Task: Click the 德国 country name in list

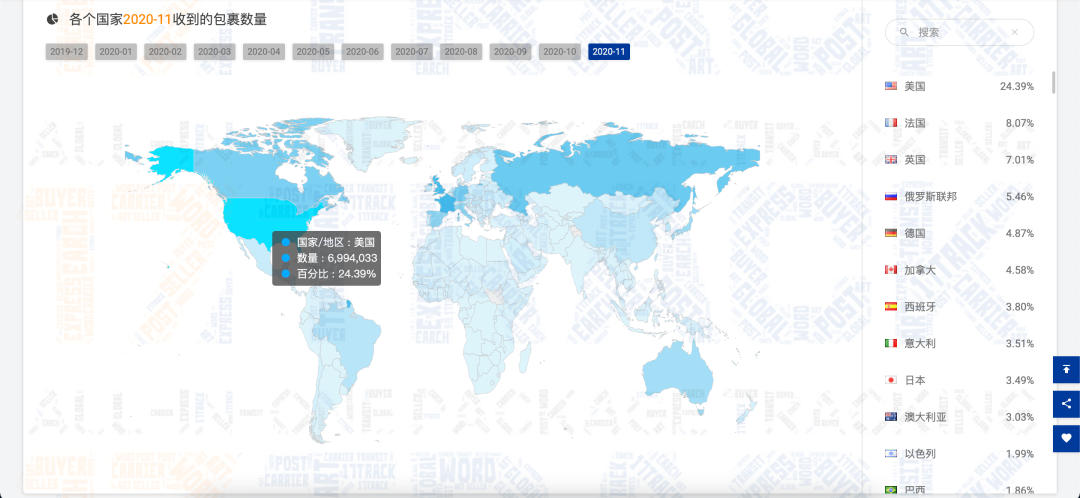Action: [915, 233]
